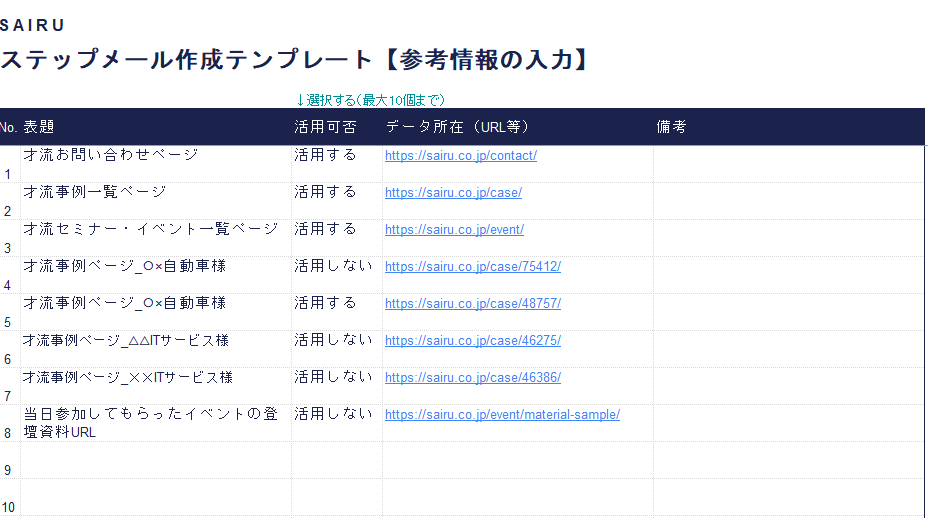Screen dimensions: 928x518
Task: Open the case/75412/ URL link
Action: point(472,267)
